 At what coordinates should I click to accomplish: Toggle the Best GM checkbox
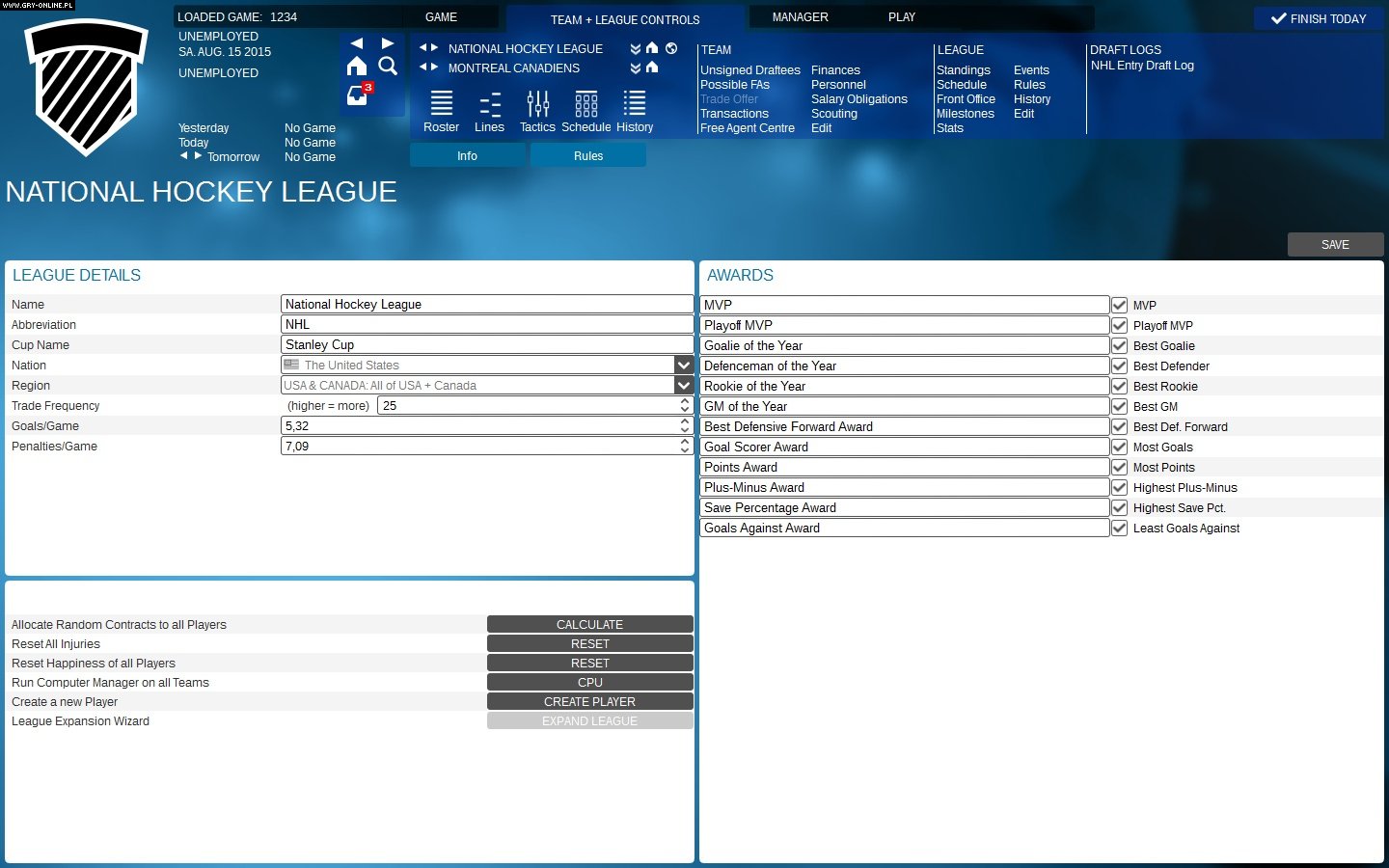(1119, 406)
